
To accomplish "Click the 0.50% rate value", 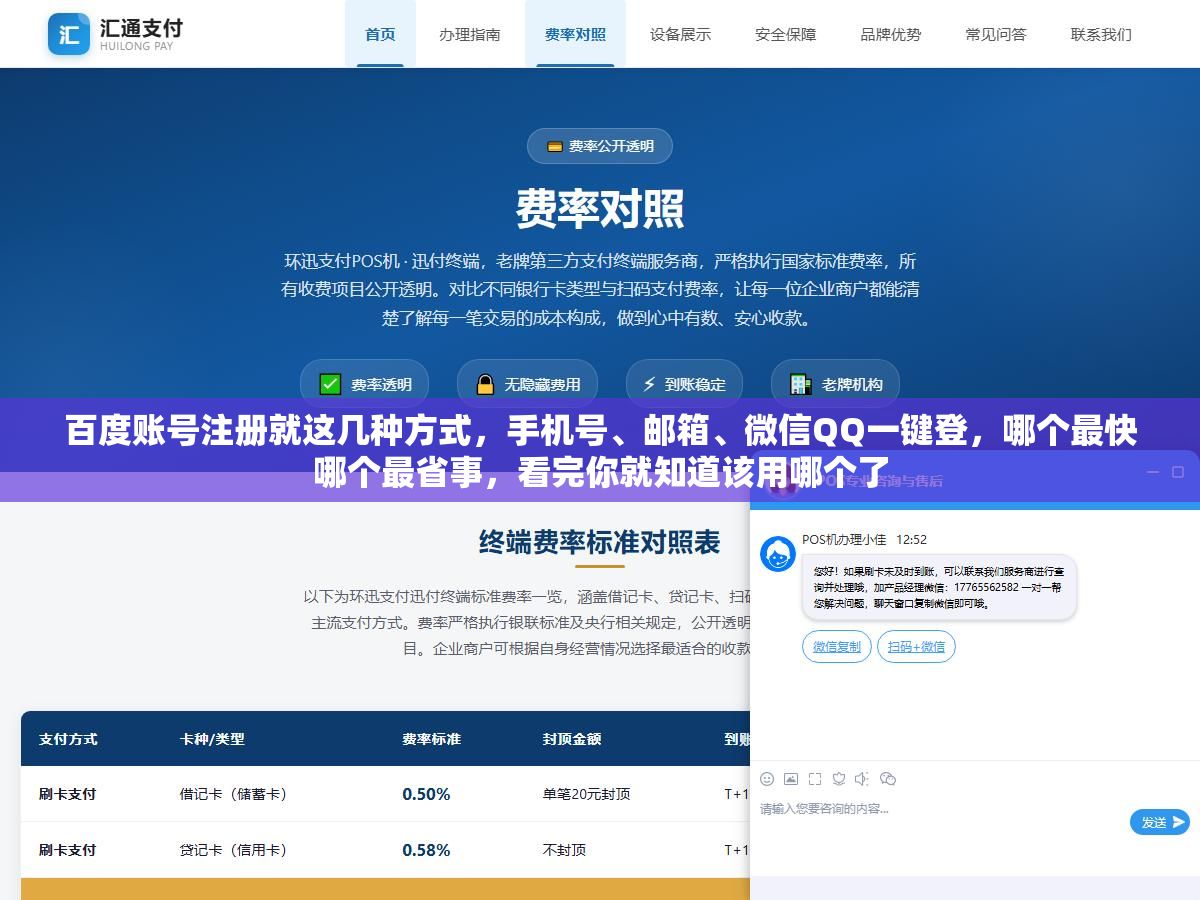I will pos(426,794).
